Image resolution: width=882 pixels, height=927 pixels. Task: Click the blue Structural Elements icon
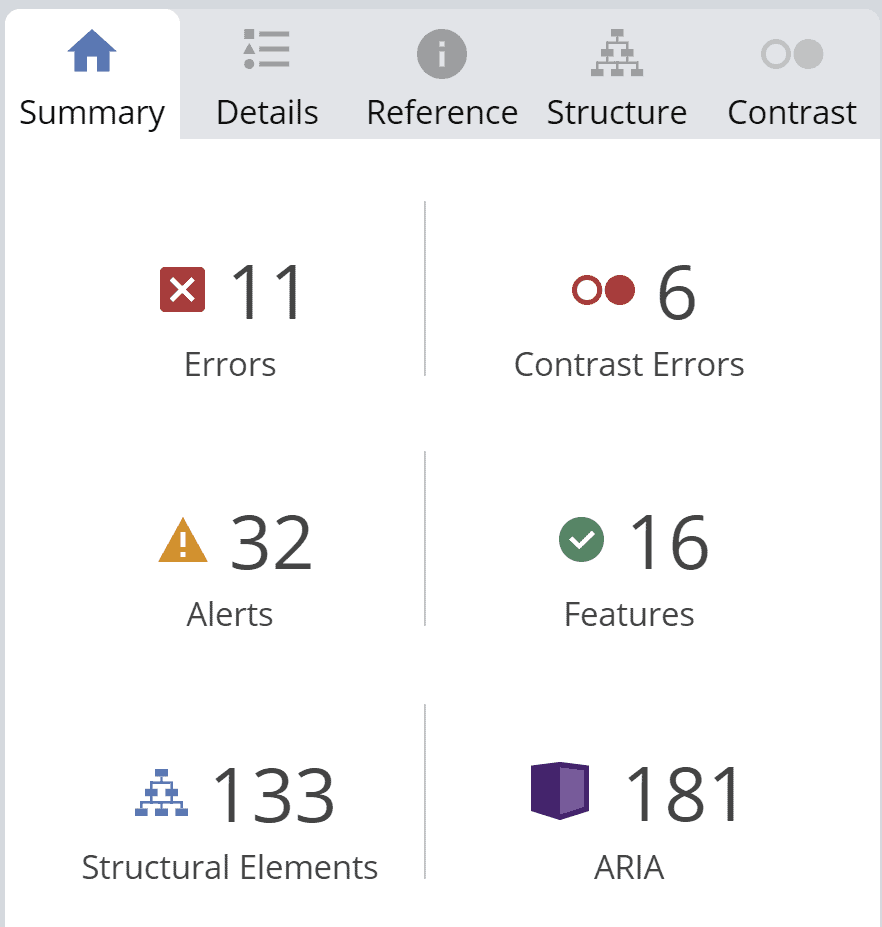(x=162, y=795)
